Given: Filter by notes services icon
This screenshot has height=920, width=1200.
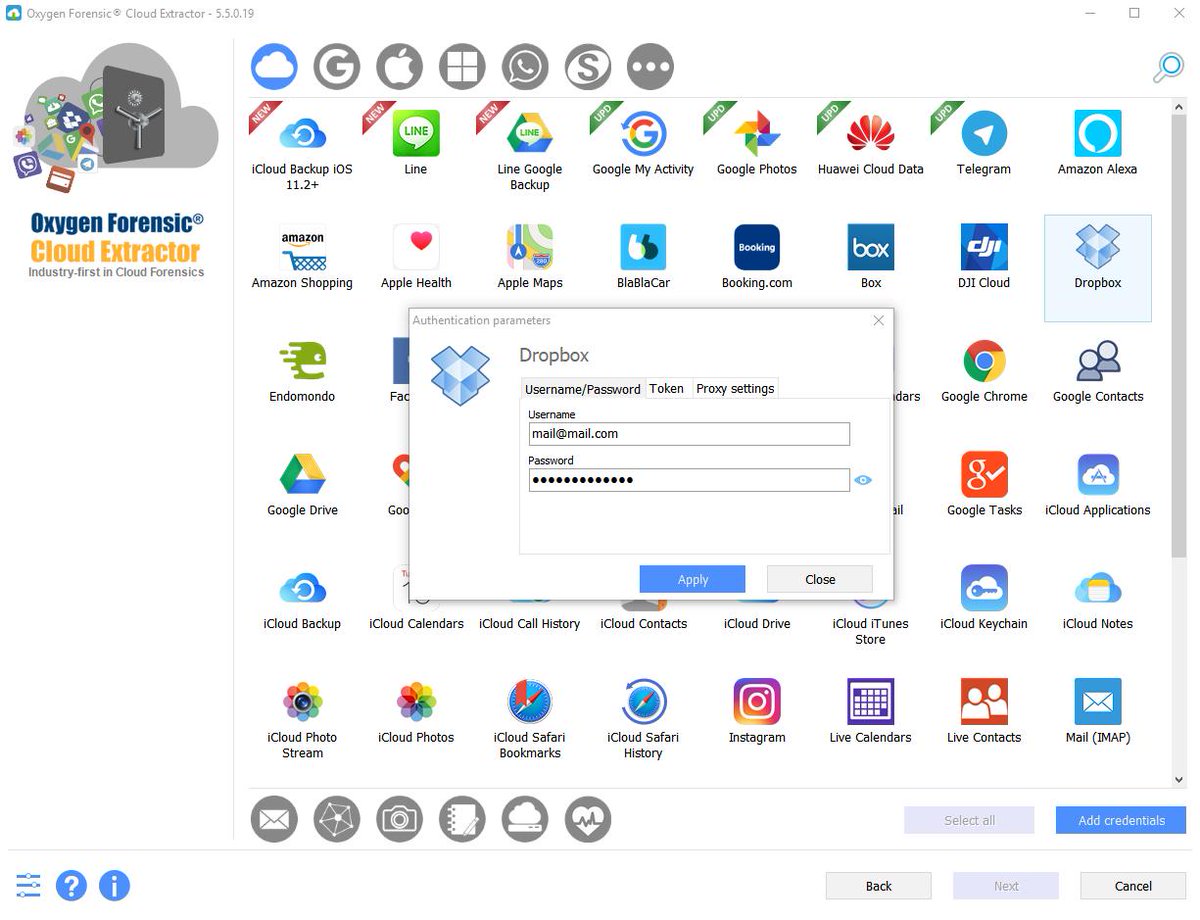Looking at the screenshot, I should click(x=462, y=820).
